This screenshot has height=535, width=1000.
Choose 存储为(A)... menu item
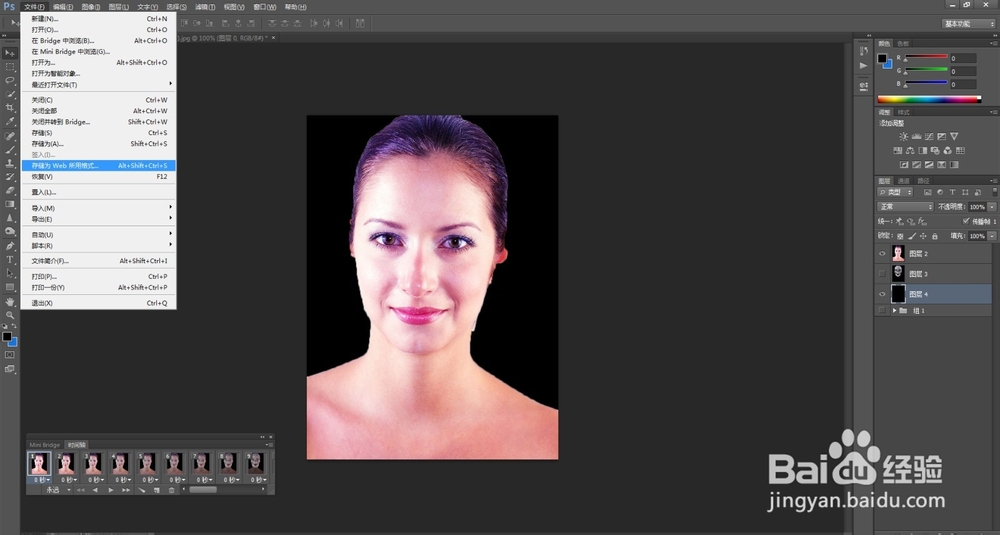pyautogui.click(x=99, y=143)
